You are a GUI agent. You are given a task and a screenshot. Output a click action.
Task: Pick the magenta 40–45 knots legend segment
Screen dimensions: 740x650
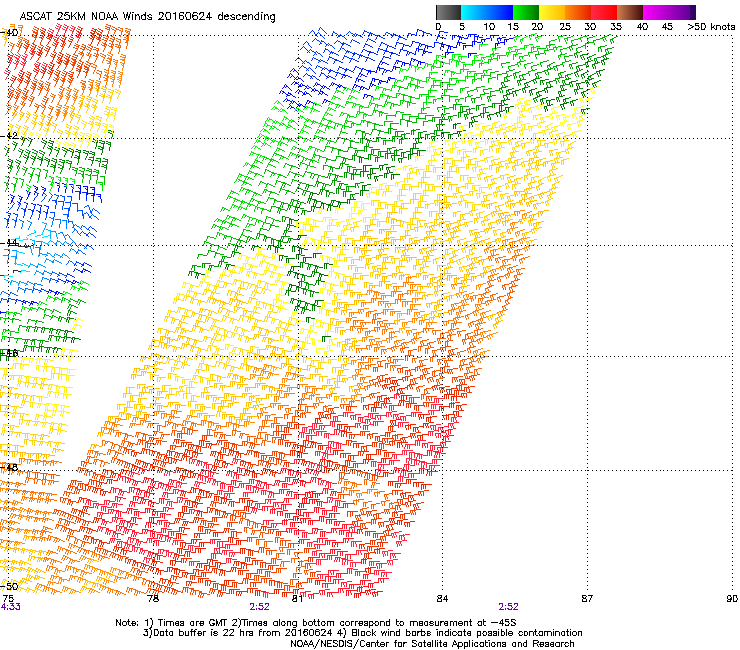656,12
